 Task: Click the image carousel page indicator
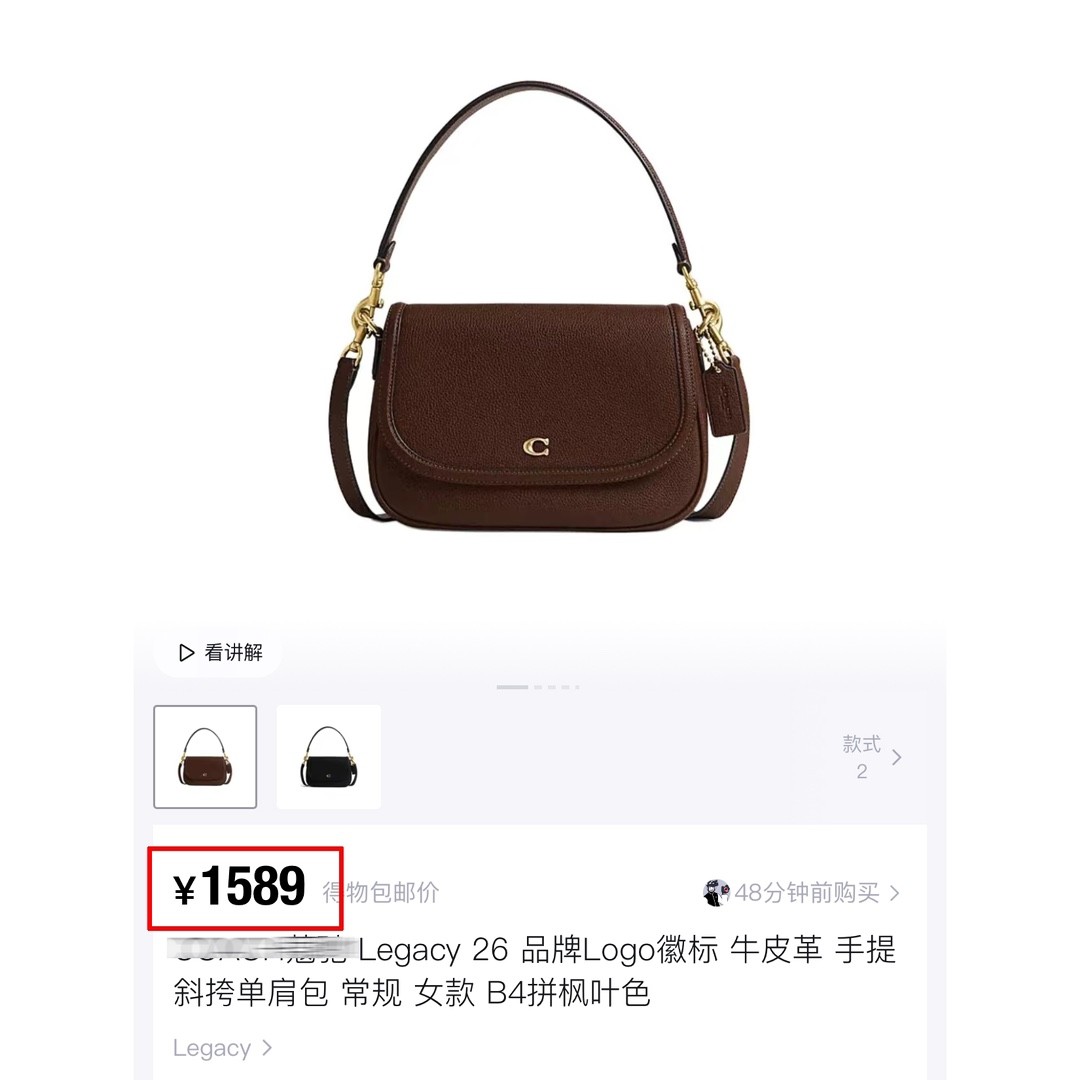(x=538, y=687)
